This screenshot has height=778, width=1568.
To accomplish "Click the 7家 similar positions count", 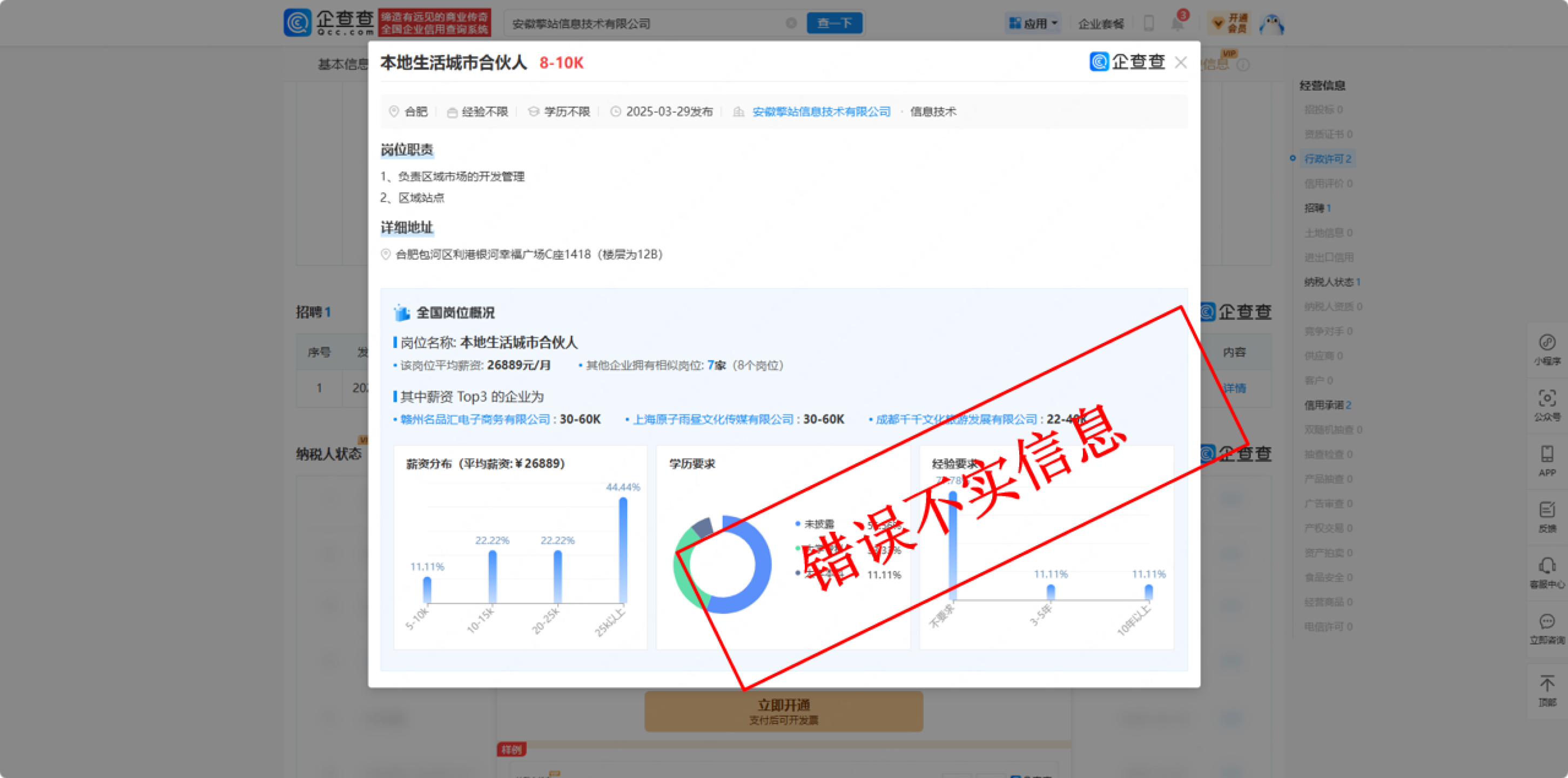I will point(716,365).
